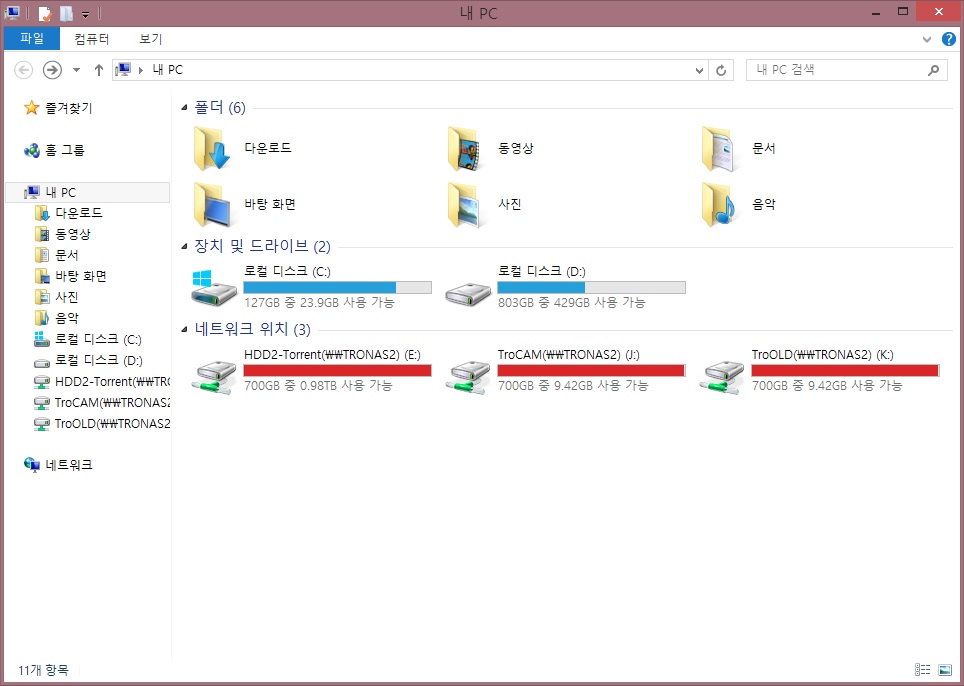Expand the ribbon with the chevron
Image resolution: width=964 pixels, height=686 pixels.
[926, 39]
